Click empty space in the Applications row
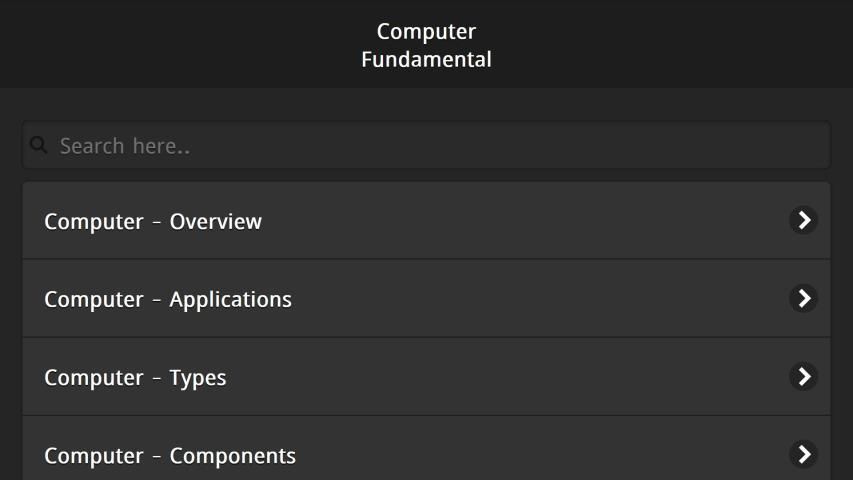The image size is (853, 480). [x=540, y=300]
